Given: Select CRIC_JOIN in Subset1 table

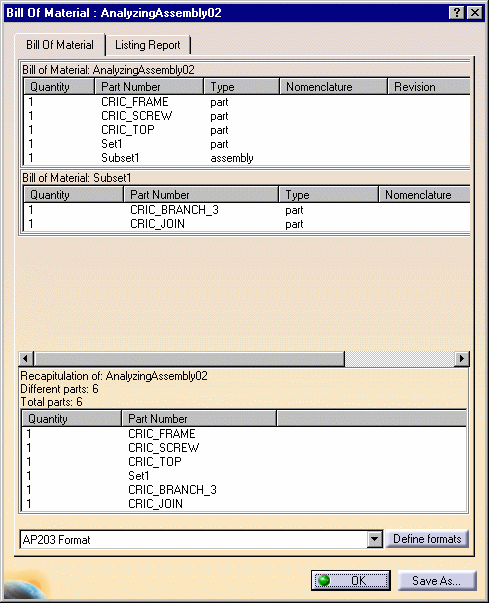Looking at the screenshot, I should [157, 224].
